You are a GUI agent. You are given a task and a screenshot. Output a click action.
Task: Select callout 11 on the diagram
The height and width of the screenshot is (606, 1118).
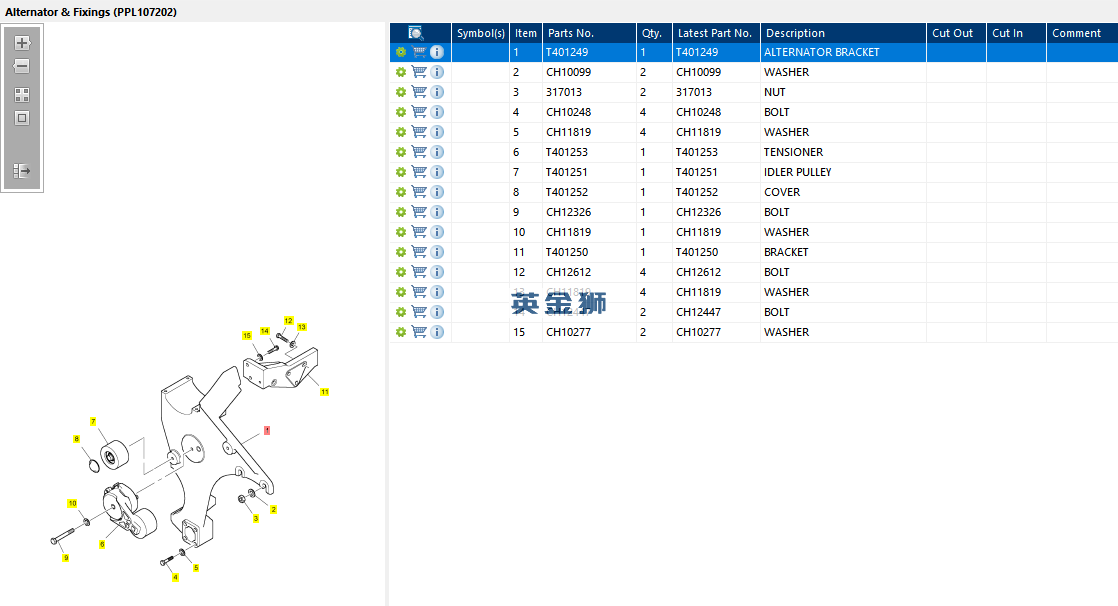pos(324,392)
